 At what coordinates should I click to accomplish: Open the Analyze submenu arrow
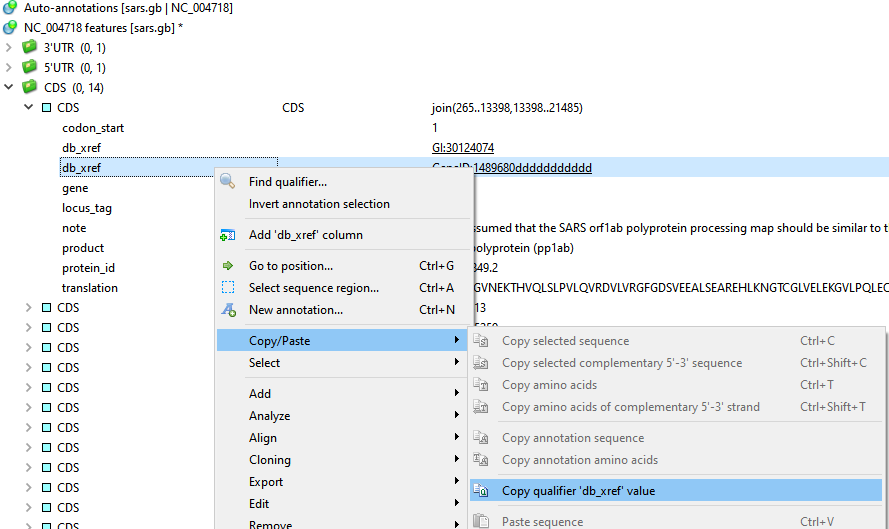(x=456, y=414)
